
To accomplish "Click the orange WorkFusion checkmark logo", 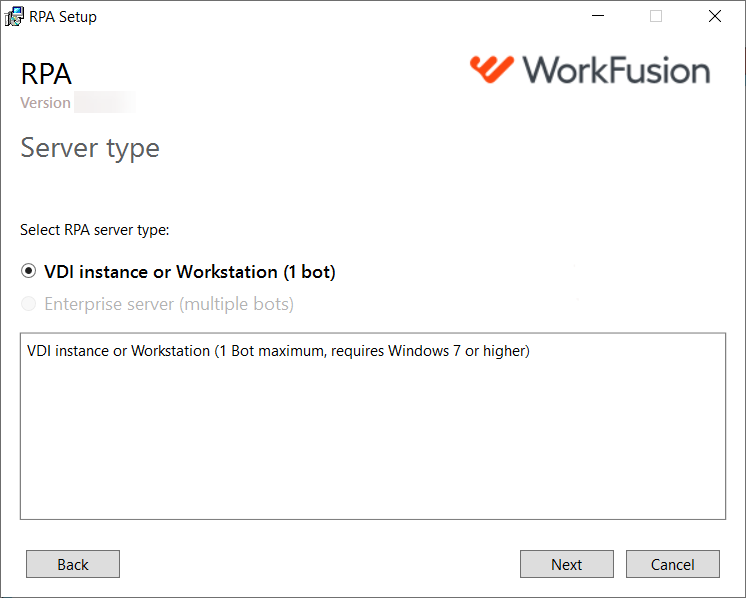I will point(492,69).
